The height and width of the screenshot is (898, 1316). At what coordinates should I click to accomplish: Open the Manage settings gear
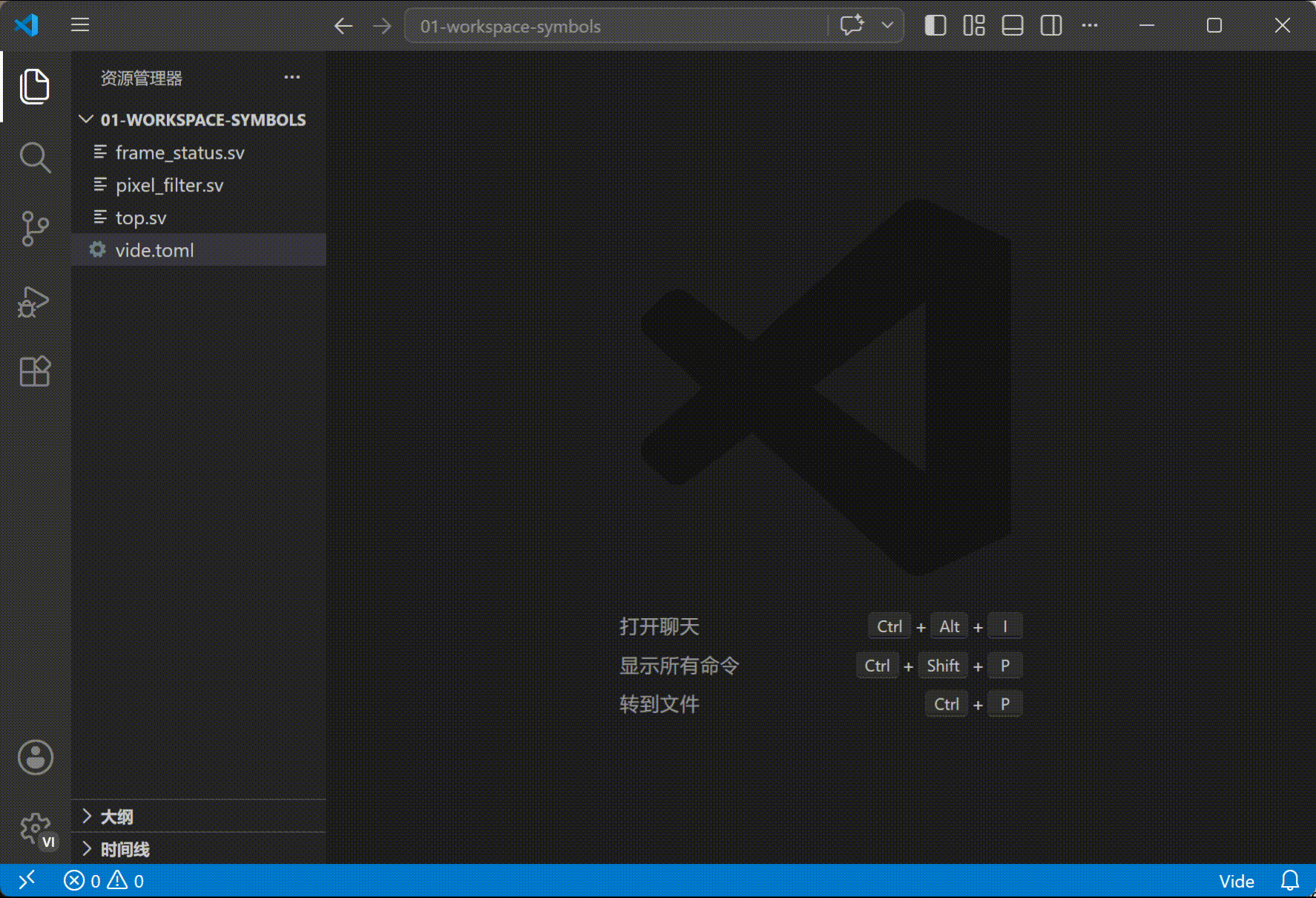point(35,828)
